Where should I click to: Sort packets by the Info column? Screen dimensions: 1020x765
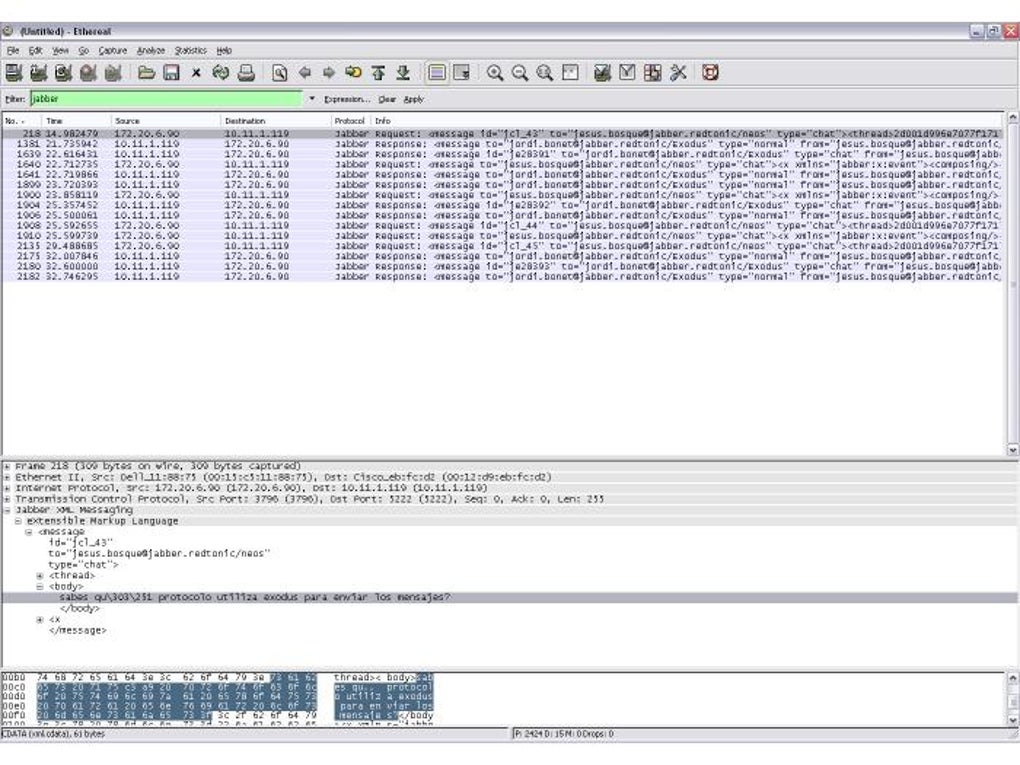686,121
